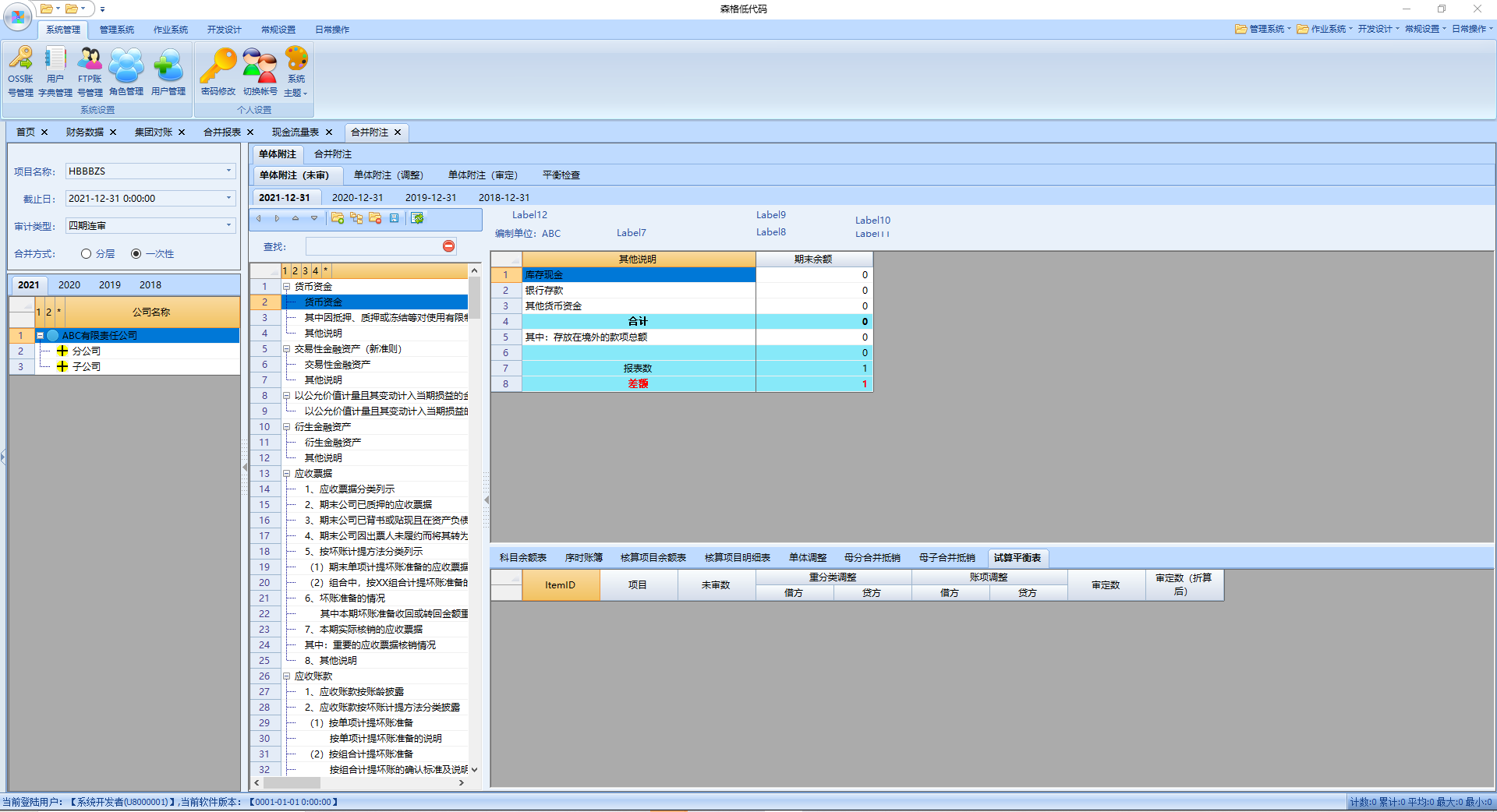Open 角色管理 role management
This screenshot has height=812, width=1497.
126,72
